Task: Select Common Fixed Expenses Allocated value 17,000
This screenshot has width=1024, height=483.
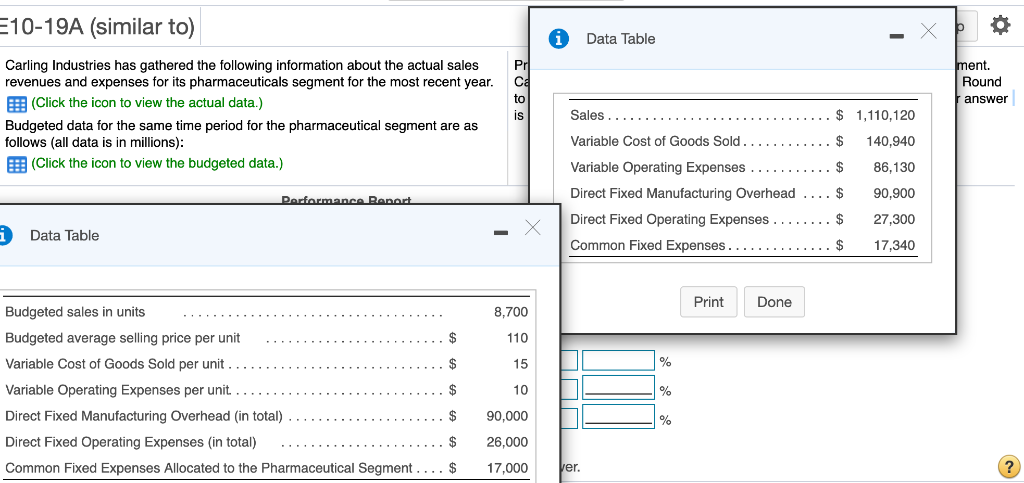Action: coord(507,469)
